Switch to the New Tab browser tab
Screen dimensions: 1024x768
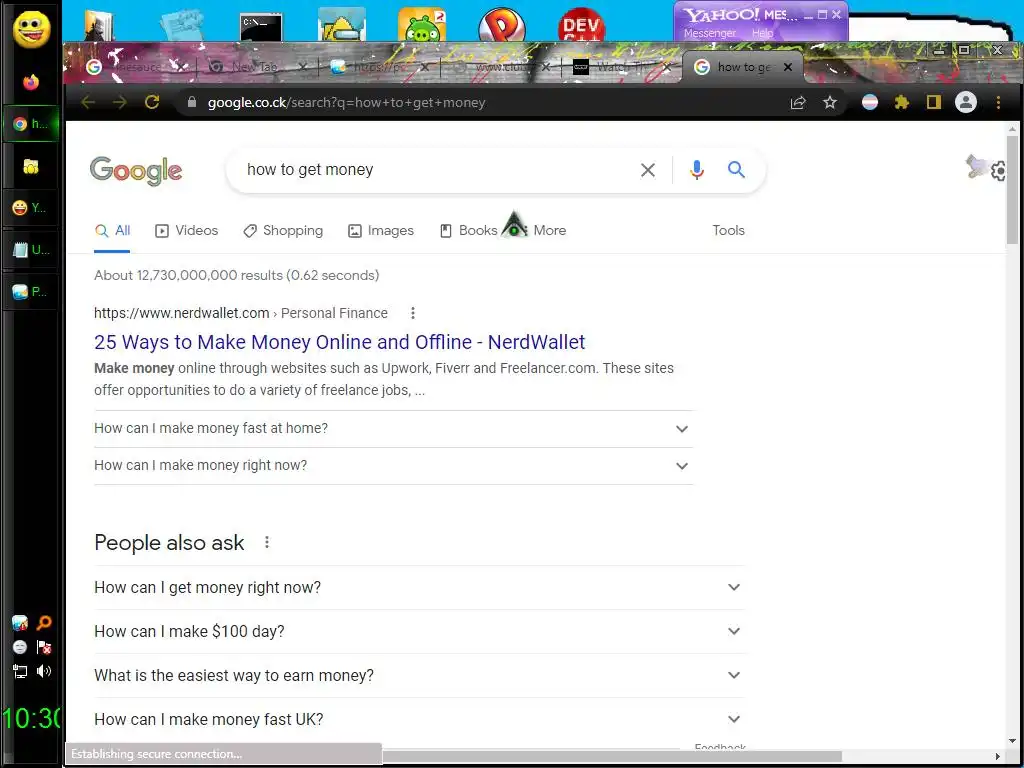point(253,67)
